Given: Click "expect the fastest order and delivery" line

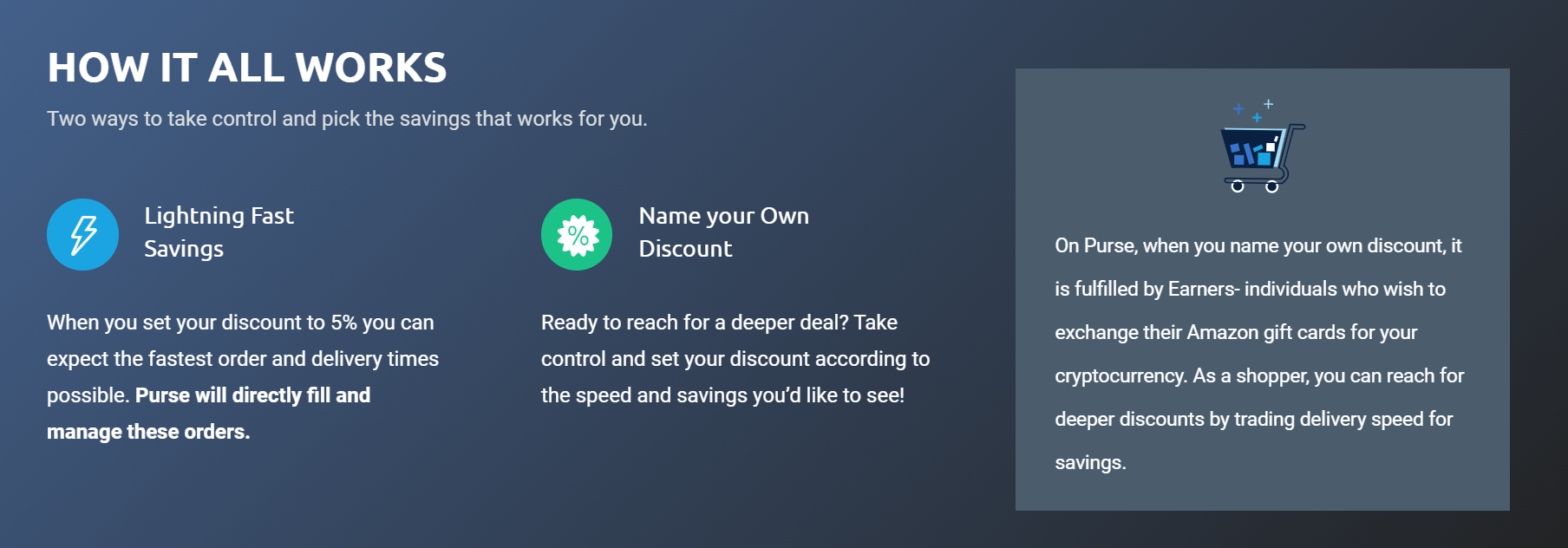Looking at the screenshot, I should (243, 359).
